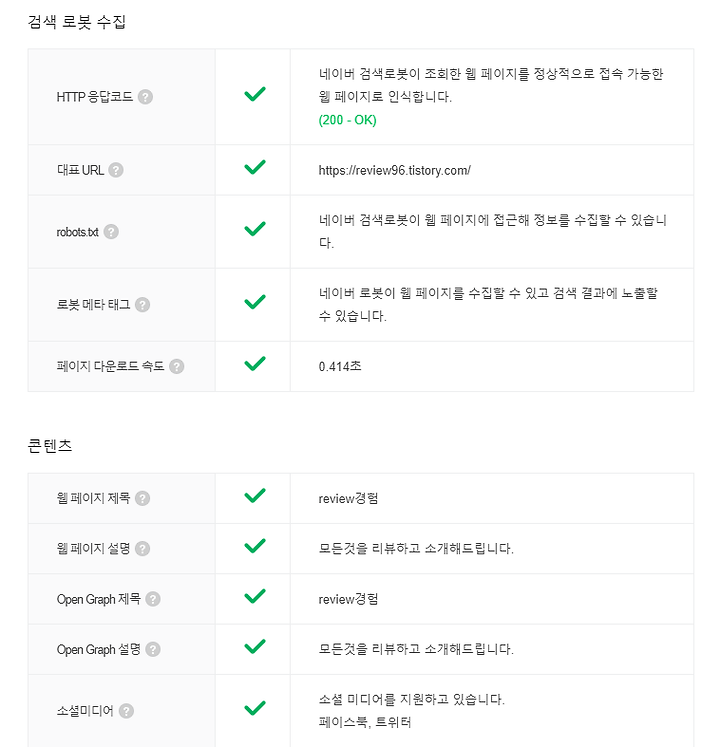
Task: Click green checkmark in 소셜미디어 row
Action: [255, 708]
